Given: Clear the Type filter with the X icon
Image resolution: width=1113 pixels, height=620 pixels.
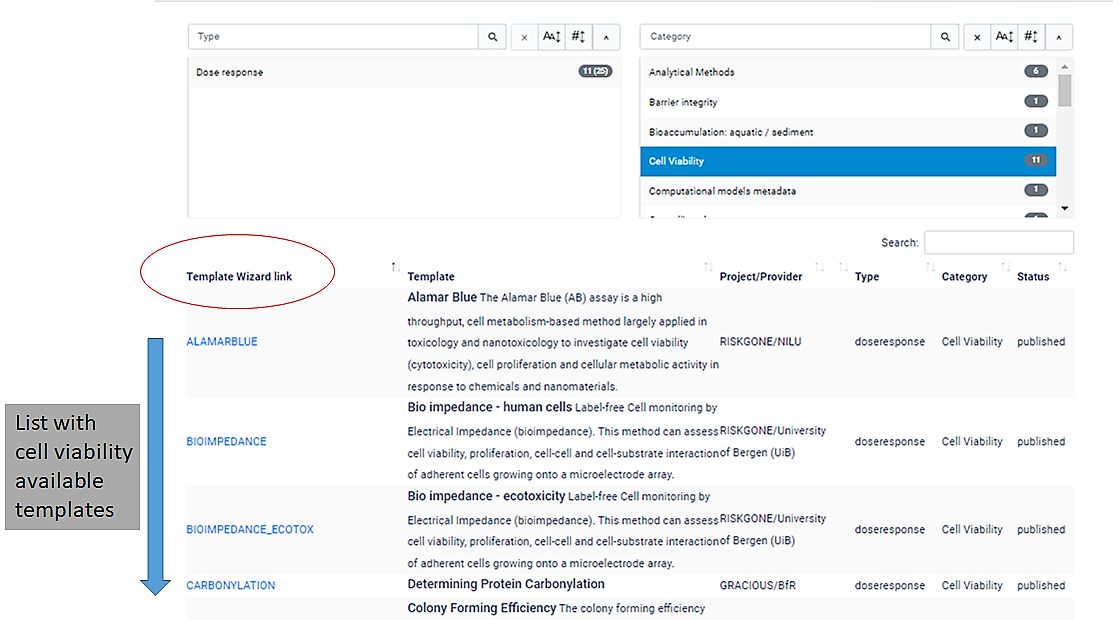Looking at the screenshot, I should [x=525, y=37].
